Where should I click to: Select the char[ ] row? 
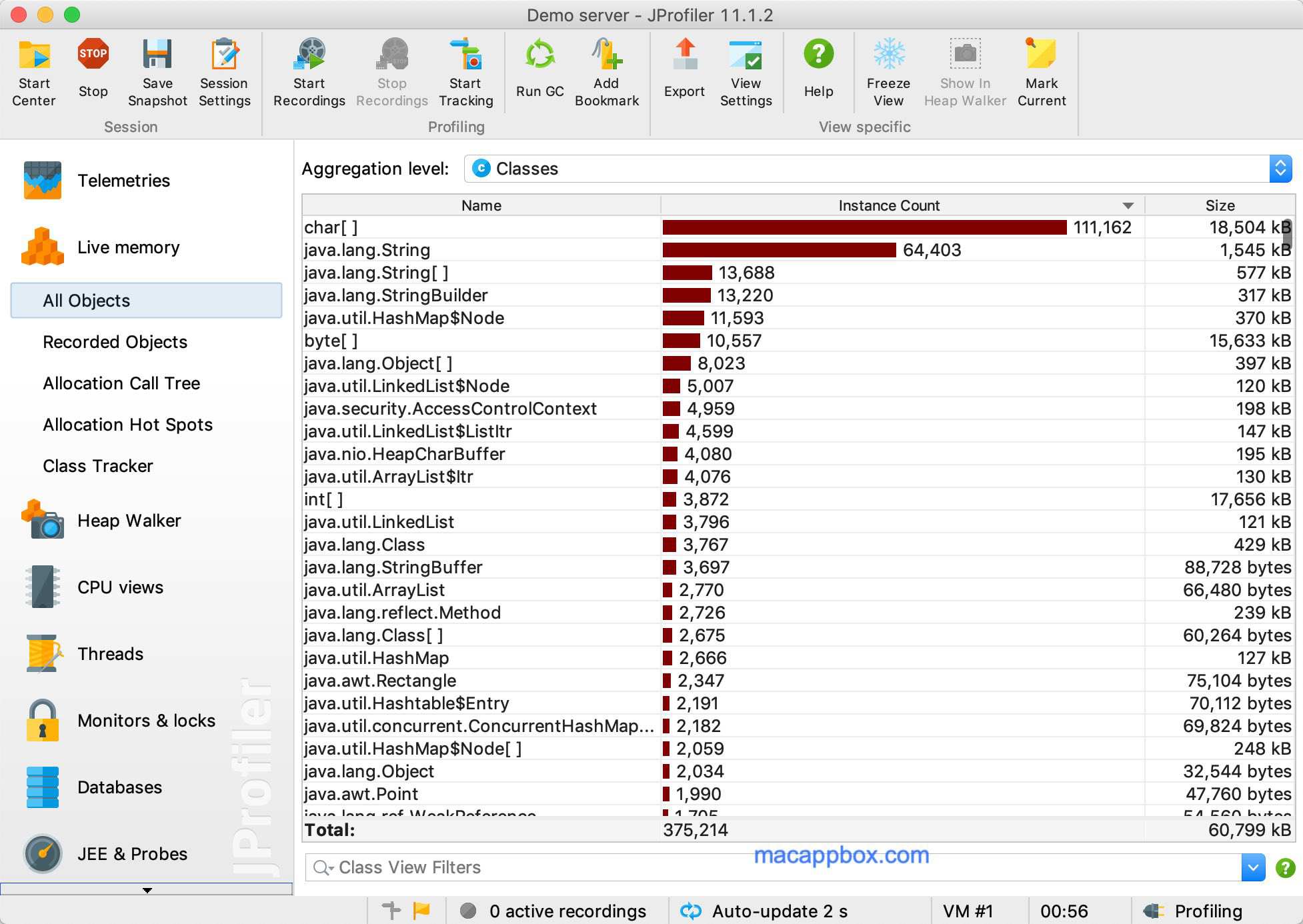pos(798,227)
